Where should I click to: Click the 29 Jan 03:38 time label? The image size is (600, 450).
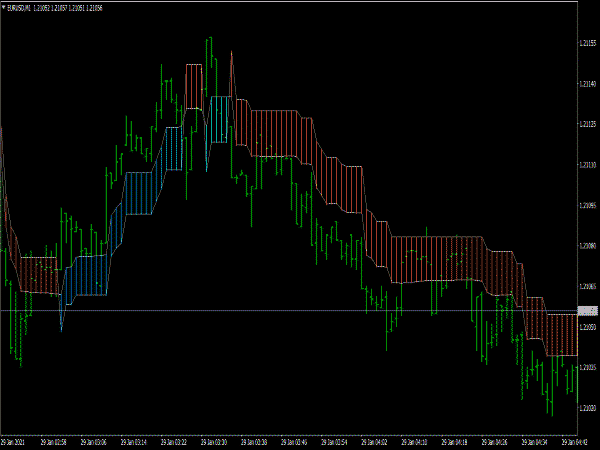(x=254, y=442)
